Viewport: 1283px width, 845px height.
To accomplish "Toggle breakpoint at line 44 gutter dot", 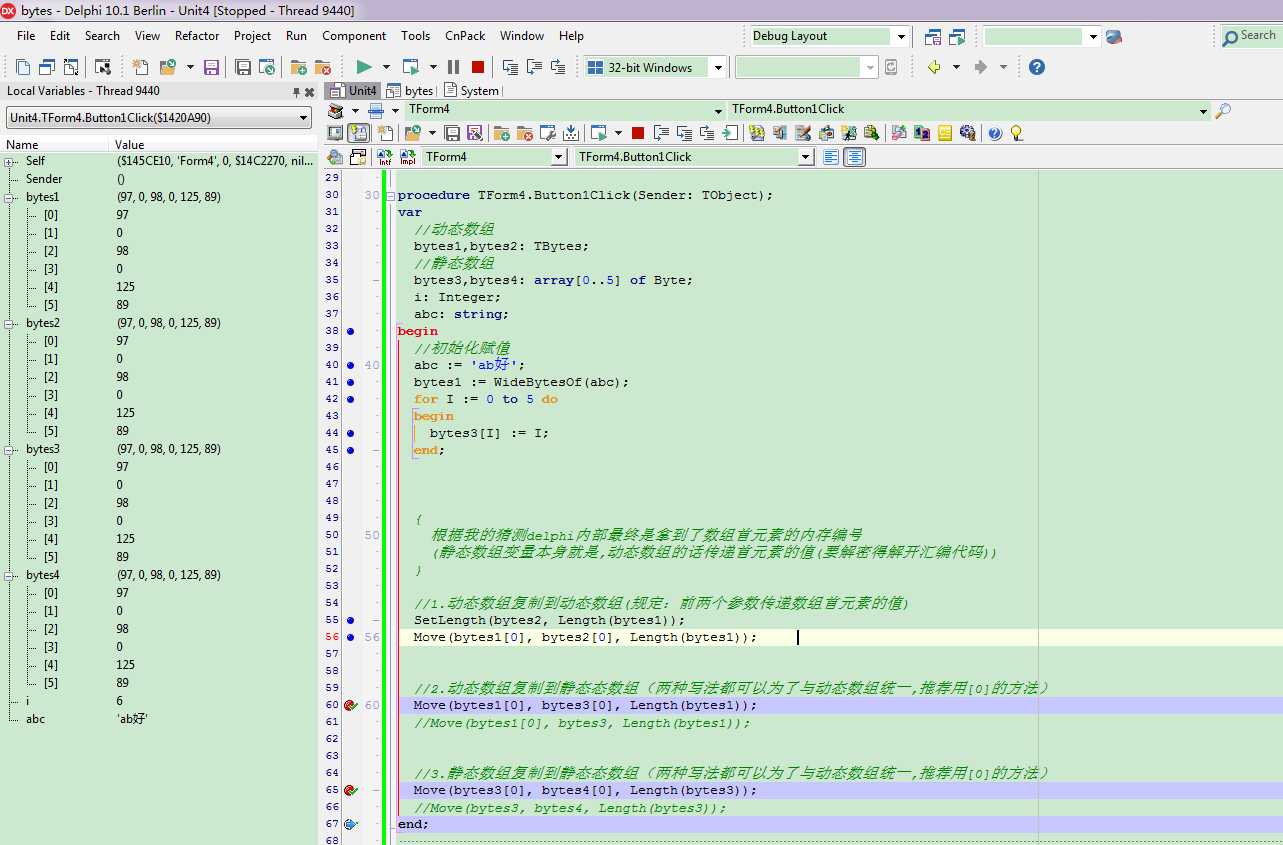I will tap(350, 433).
